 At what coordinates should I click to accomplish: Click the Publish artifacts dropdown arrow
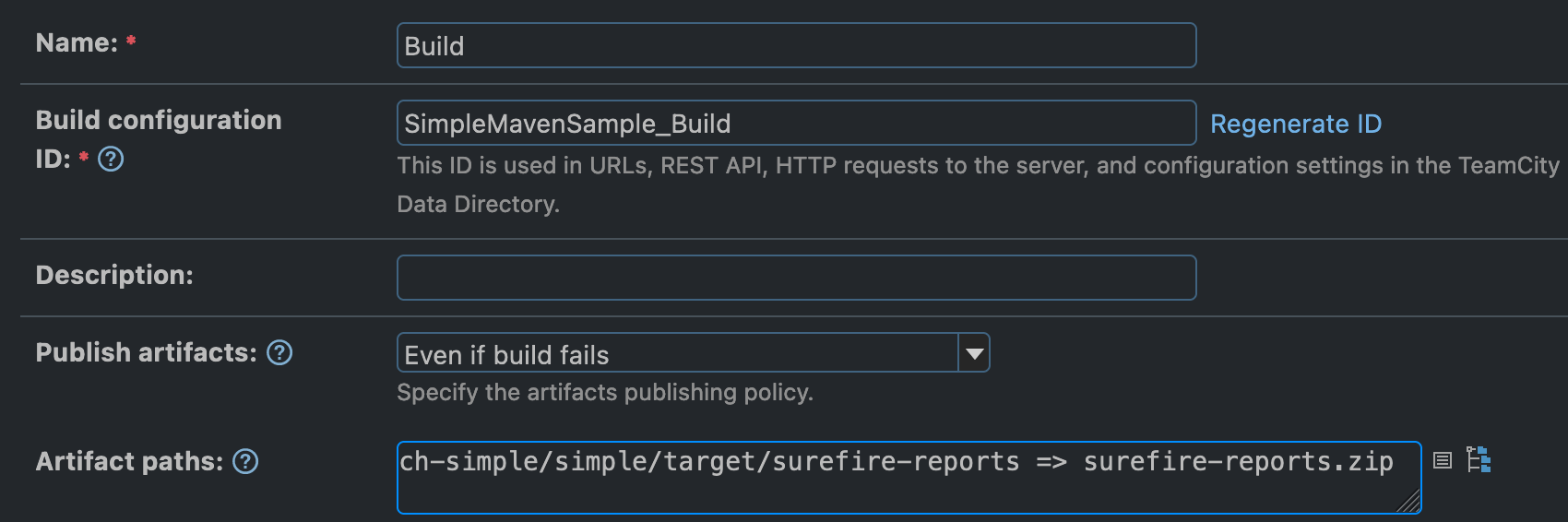point(974,353)
